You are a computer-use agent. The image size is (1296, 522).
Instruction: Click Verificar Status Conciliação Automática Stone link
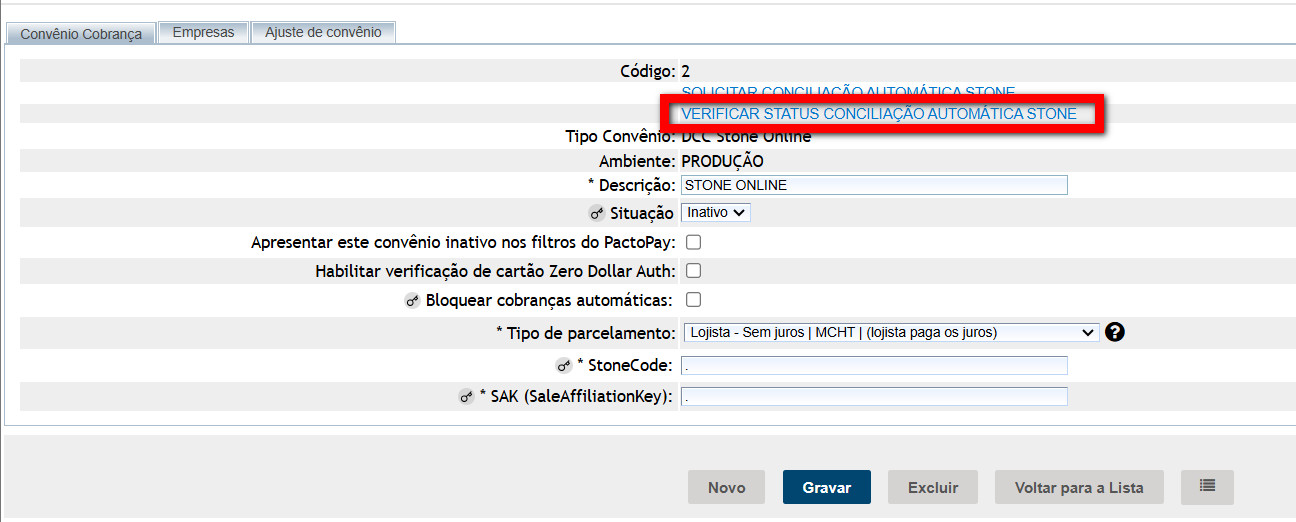(x=878, y=114)
